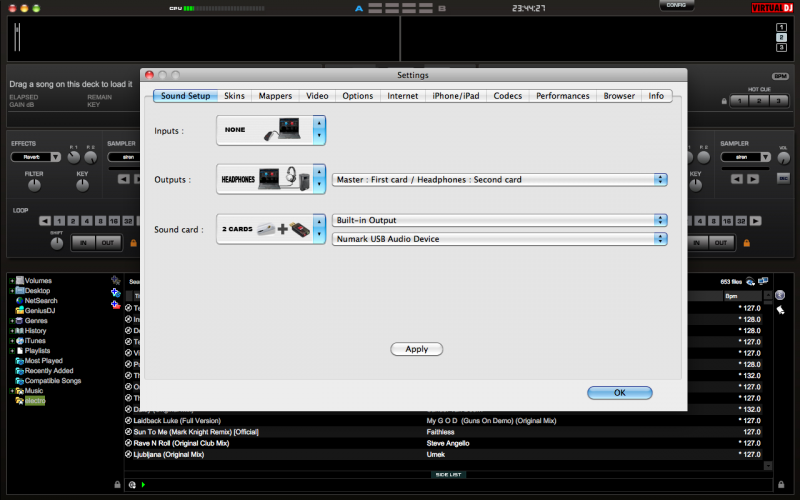Click the add virtual folder icon
Screen dimensions: 800x500
tap(116, 292)
